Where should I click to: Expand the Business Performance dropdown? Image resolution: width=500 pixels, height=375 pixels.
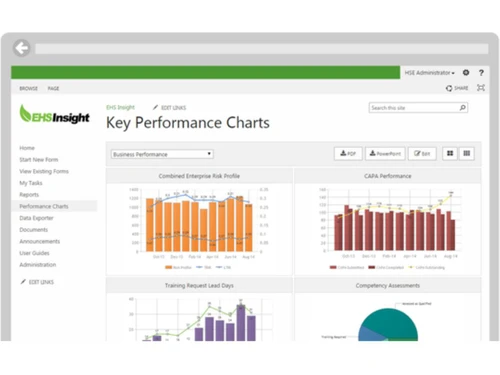pos(162,154)
